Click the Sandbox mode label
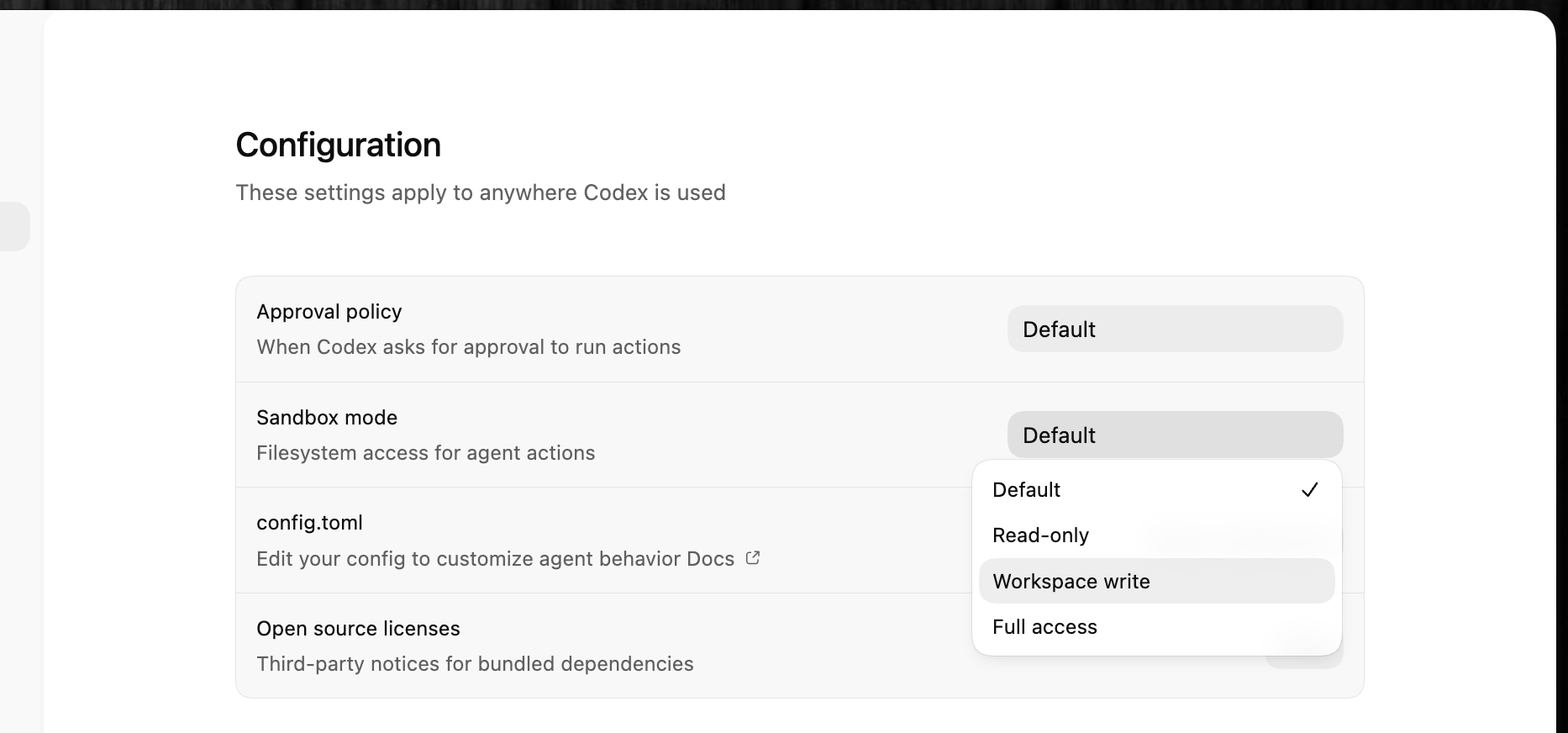This screenshot has height=733, width=1568. click(x=327, y=418)
